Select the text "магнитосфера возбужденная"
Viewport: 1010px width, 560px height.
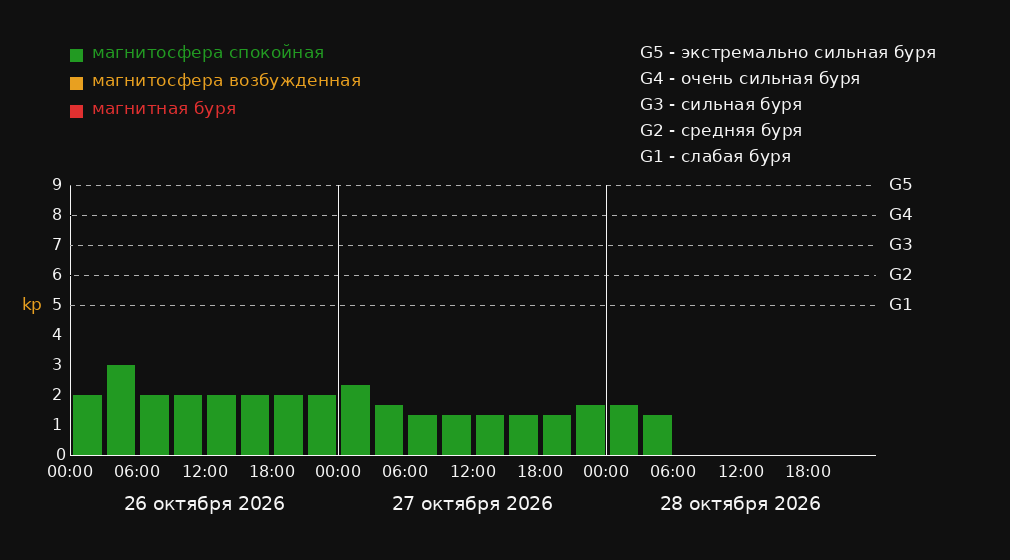[226, 81]
